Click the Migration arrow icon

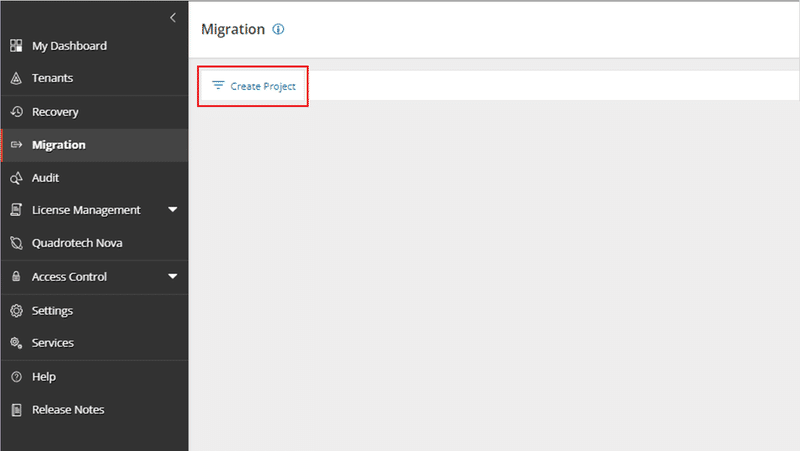(16, 145)
